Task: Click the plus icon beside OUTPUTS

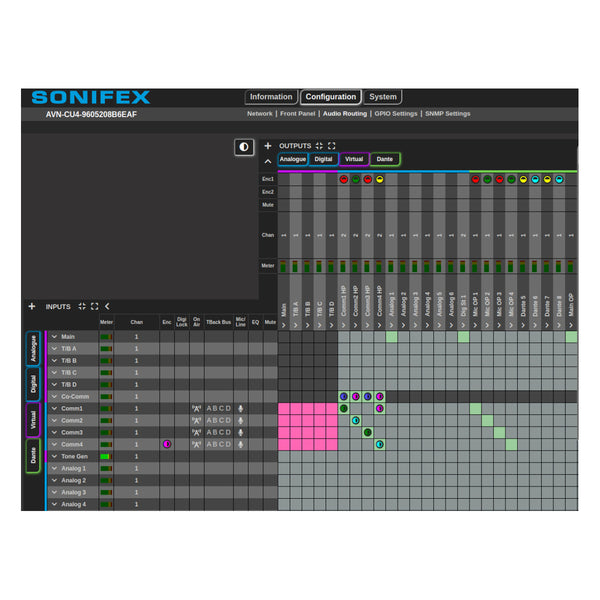Action: click(268, 146)
